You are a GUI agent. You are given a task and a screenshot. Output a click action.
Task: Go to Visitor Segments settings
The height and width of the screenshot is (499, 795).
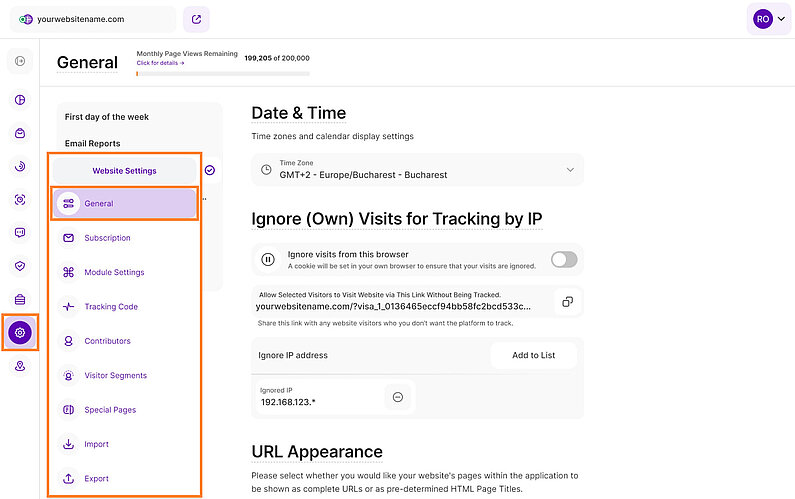pos(115,375)
